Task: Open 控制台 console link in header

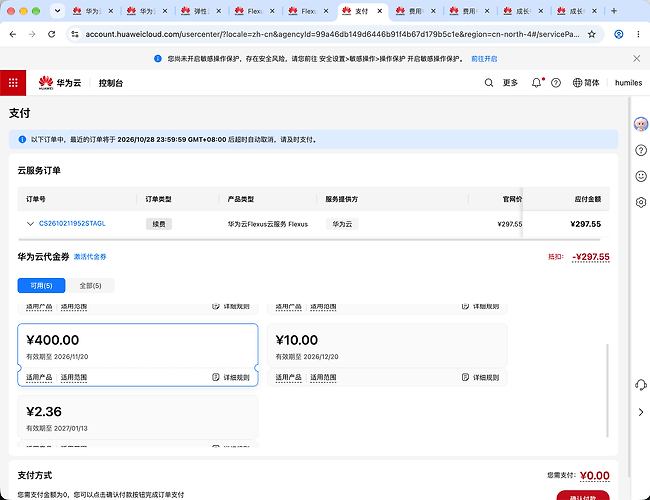Action: (111, 83)
